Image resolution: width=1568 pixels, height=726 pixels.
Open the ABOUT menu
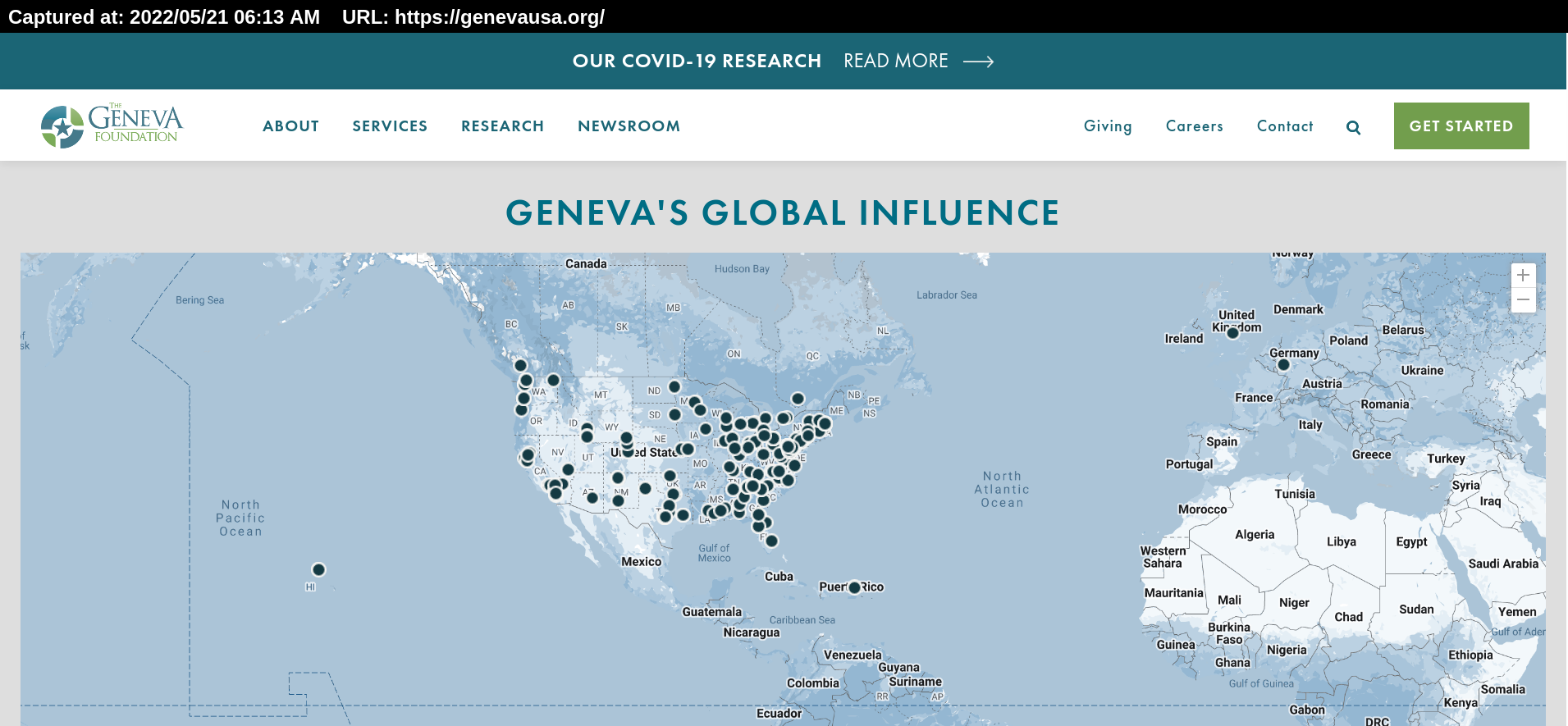click(290, 126)
